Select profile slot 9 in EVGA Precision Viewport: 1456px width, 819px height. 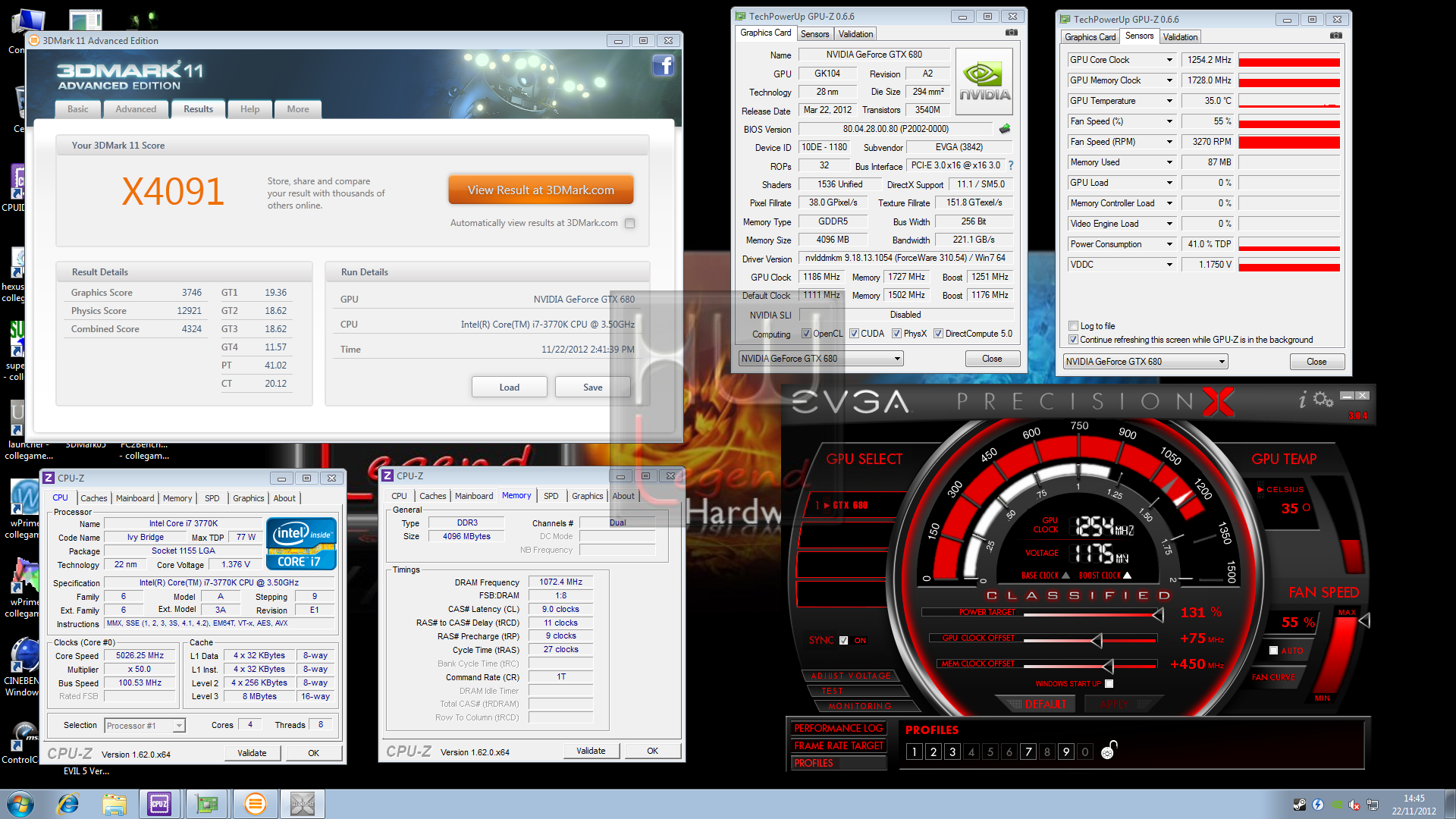[x=1066, y=752]
